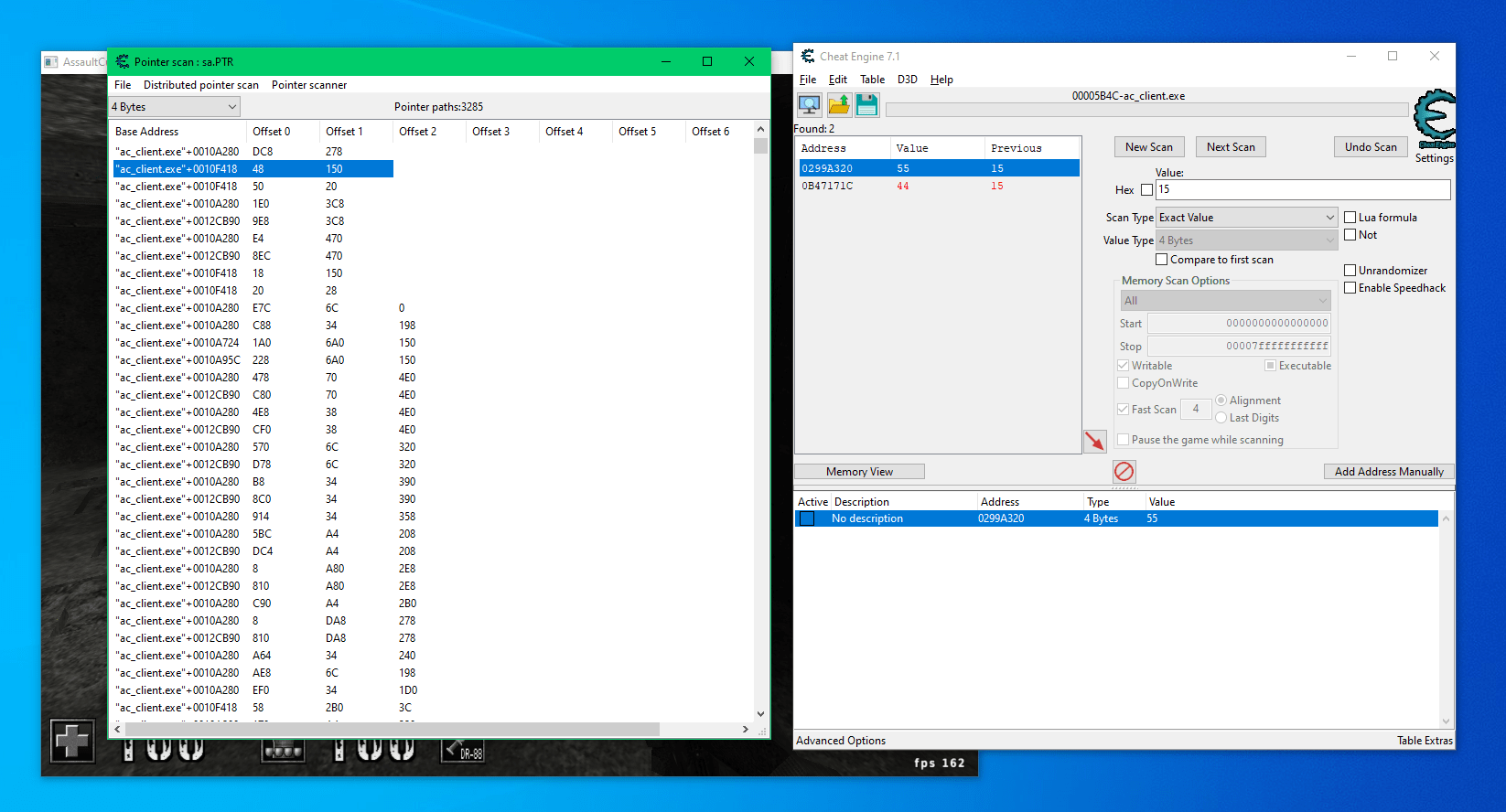Click the "No description" entry in address list
Screen dimensions: 1506x812
click(x=867, y=518)
